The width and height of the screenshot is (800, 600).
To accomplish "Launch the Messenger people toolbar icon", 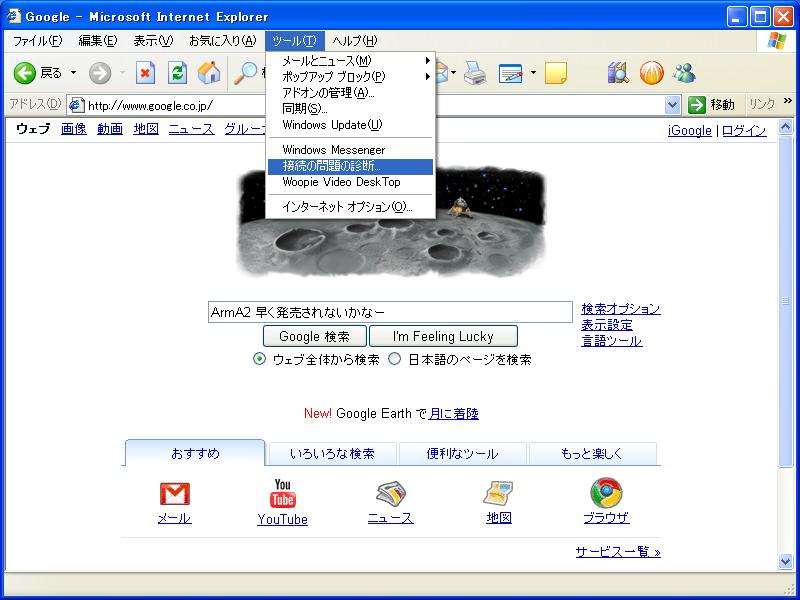I will click(684, 73).
